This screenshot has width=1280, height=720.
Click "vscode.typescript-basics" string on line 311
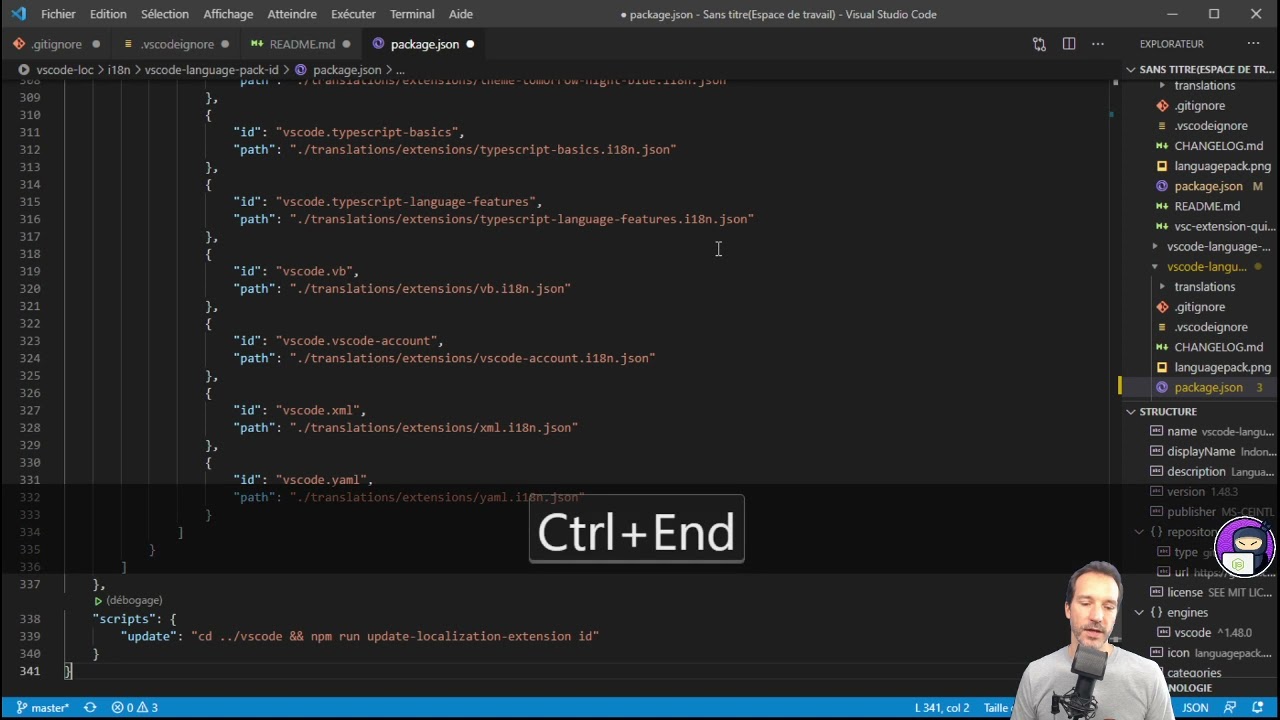tap(366, 132)
